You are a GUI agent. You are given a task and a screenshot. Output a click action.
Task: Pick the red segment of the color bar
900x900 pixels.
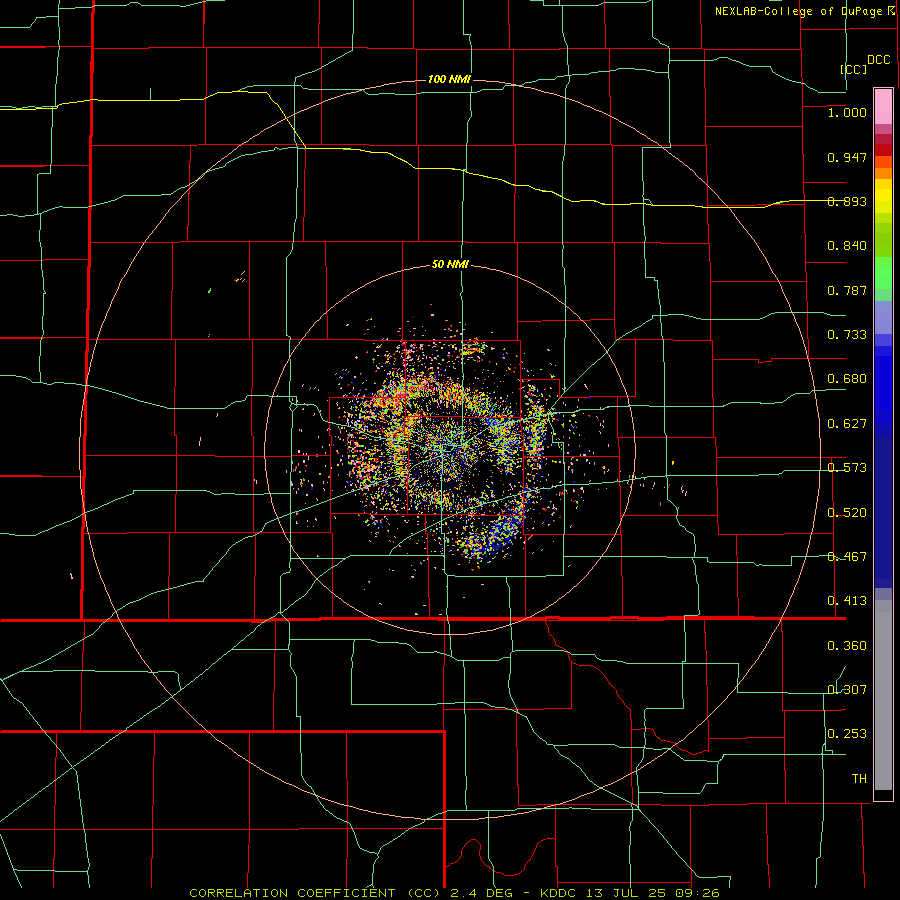883,150
